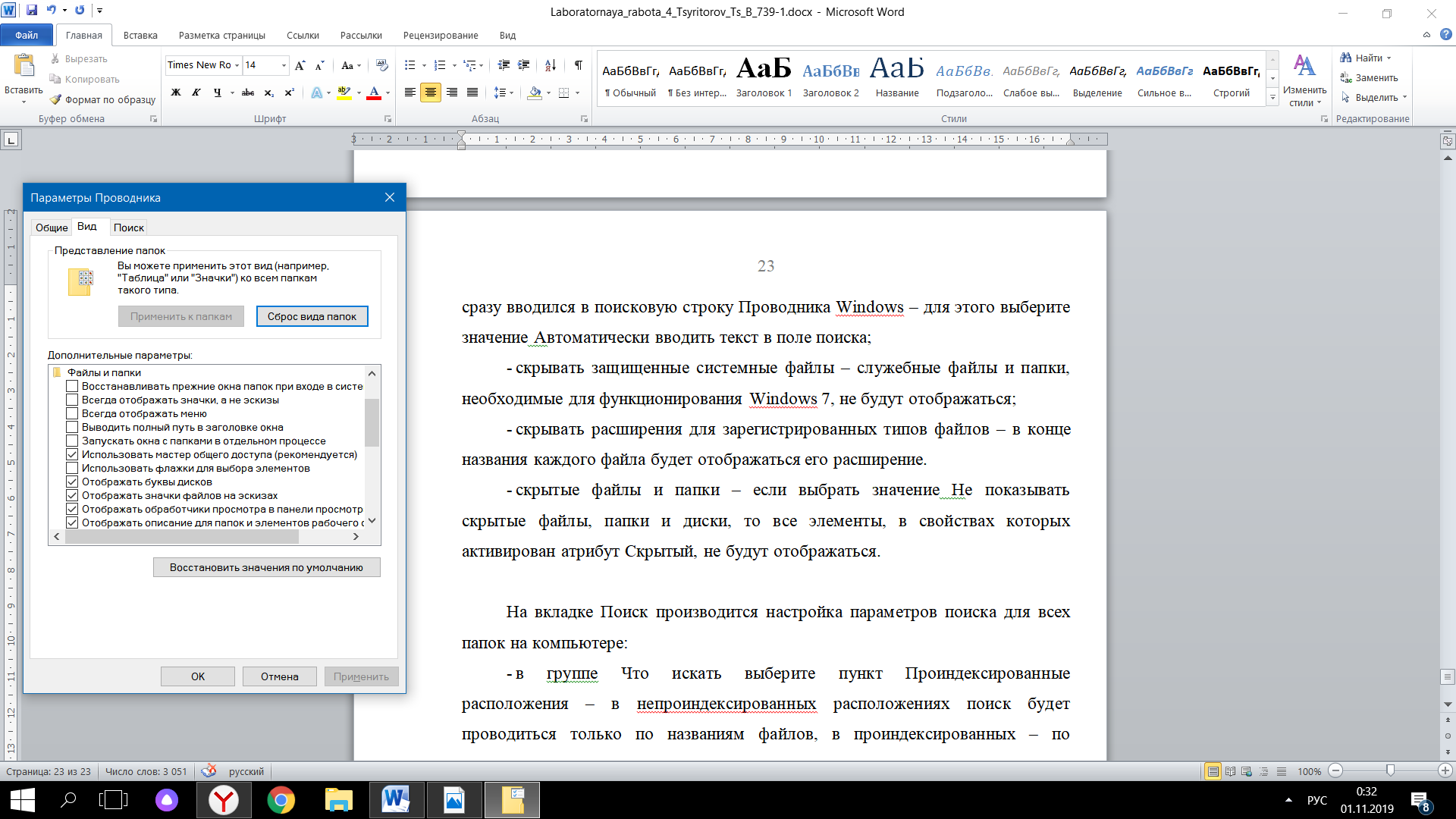Open Windows notification center

pos(1420,800)
